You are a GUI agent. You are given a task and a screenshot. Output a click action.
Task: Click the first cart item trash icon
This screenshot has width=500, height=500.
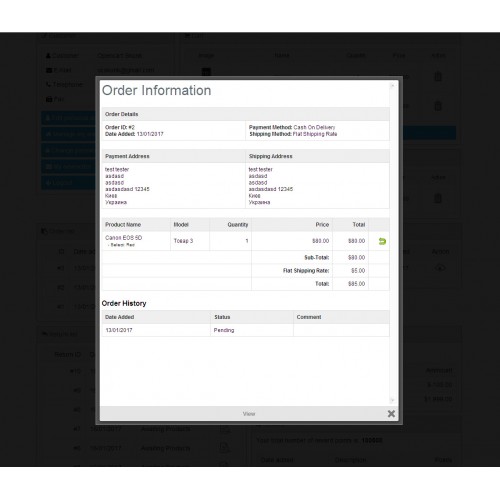point(438,76)
